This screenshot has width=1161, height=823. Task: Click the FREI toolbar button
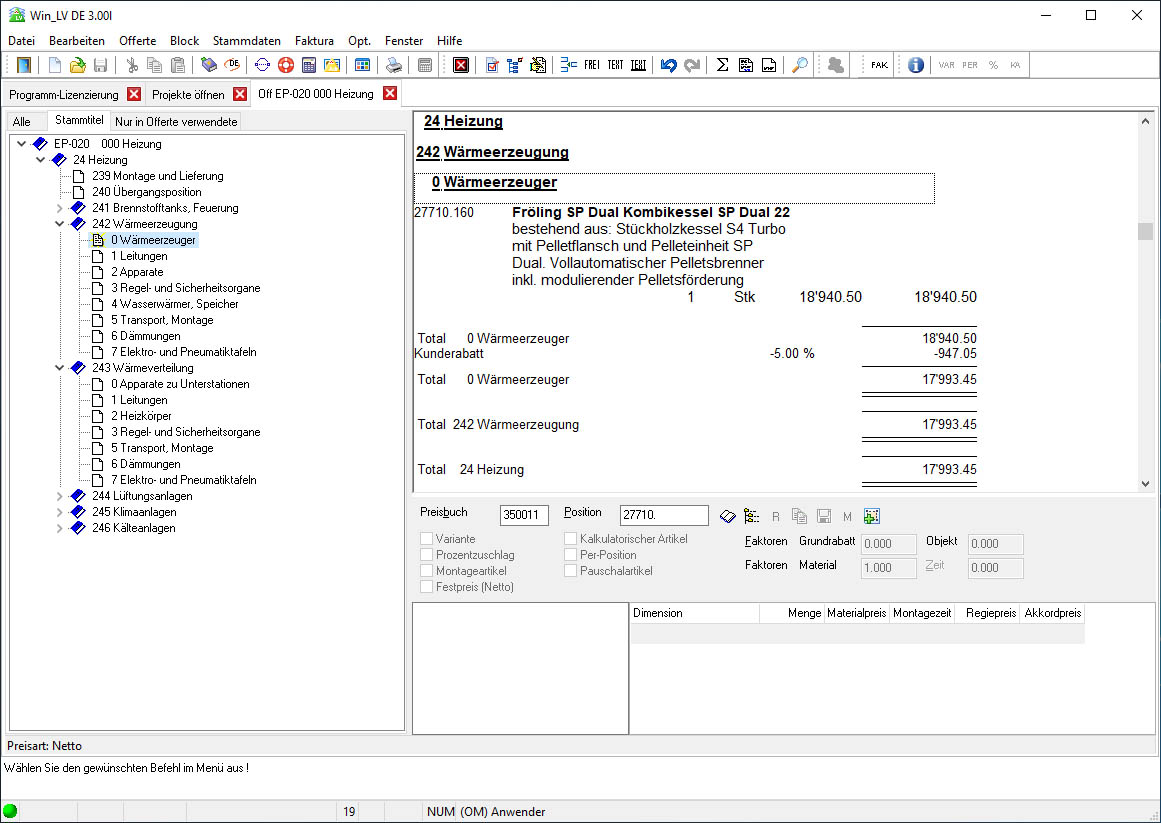tap(592, 65)
